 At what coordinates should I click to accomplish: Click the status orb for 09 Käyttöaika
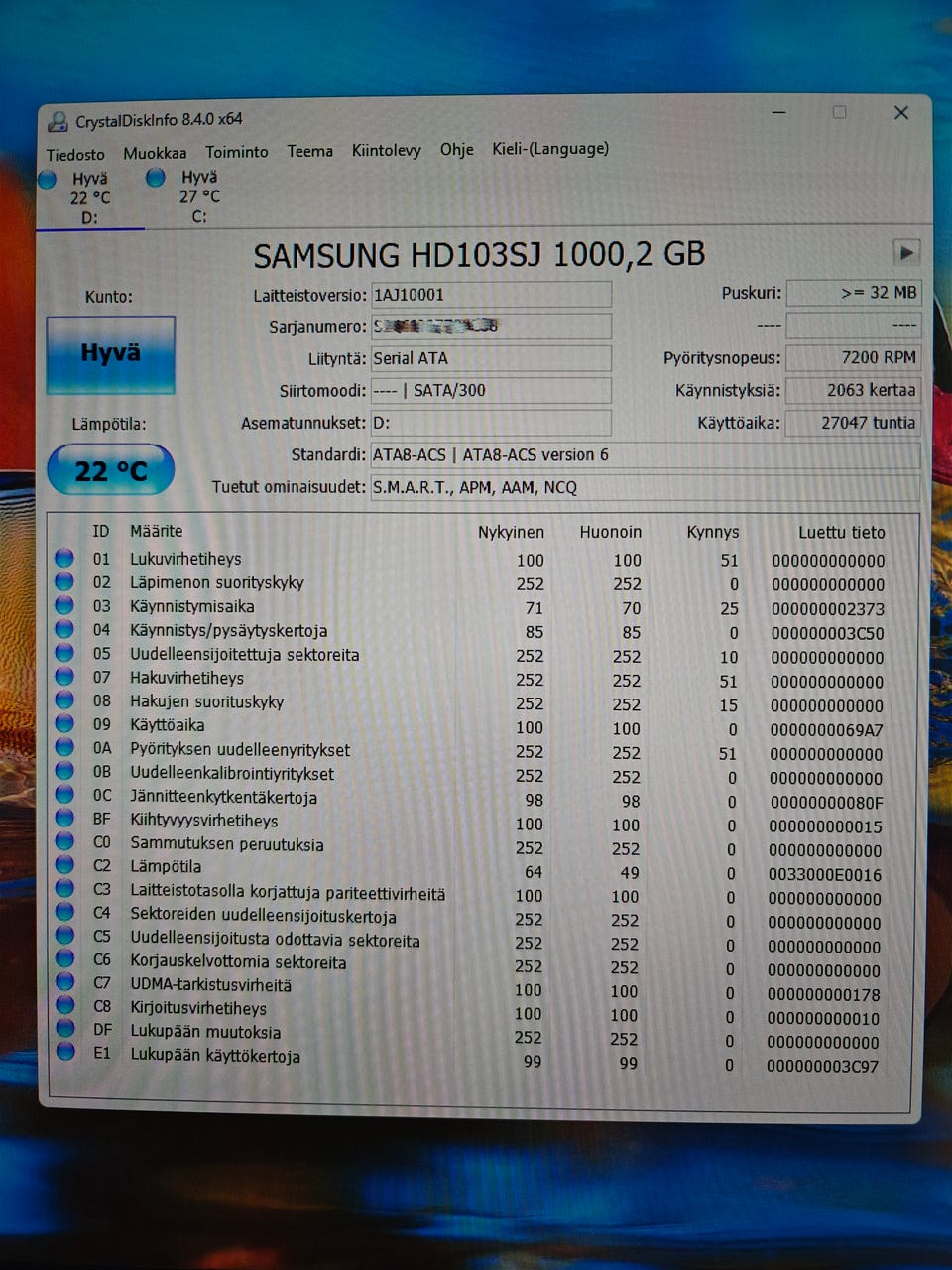tap(64, 724)
